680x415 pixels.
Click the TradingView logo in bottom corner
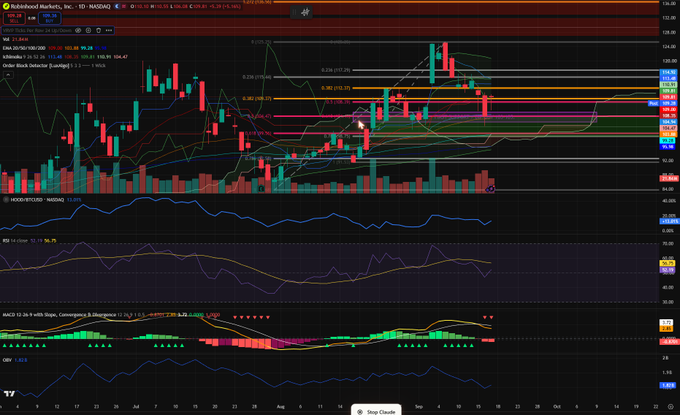(9, 393)
